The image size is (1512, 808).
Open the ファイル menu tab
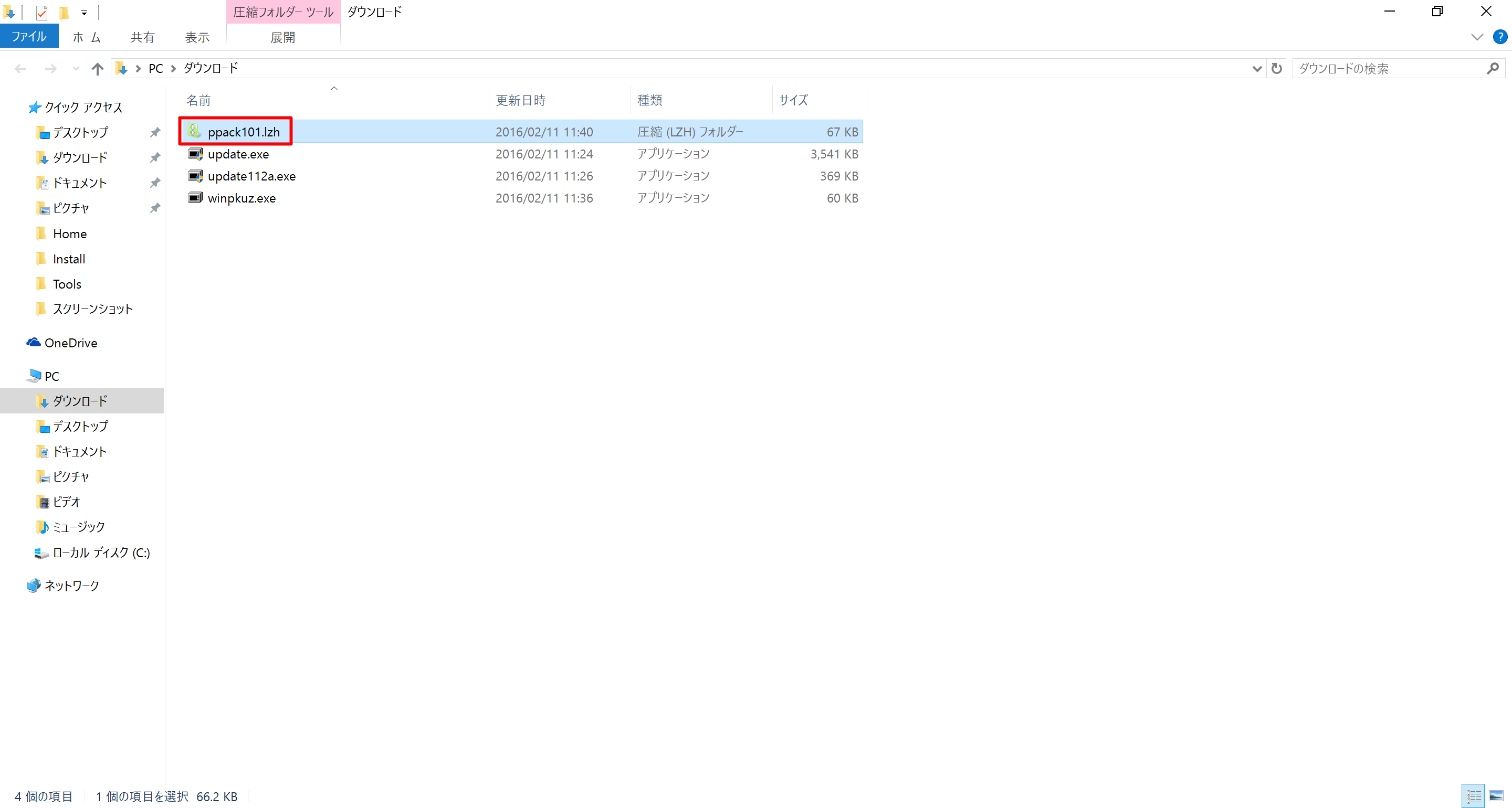29,36
